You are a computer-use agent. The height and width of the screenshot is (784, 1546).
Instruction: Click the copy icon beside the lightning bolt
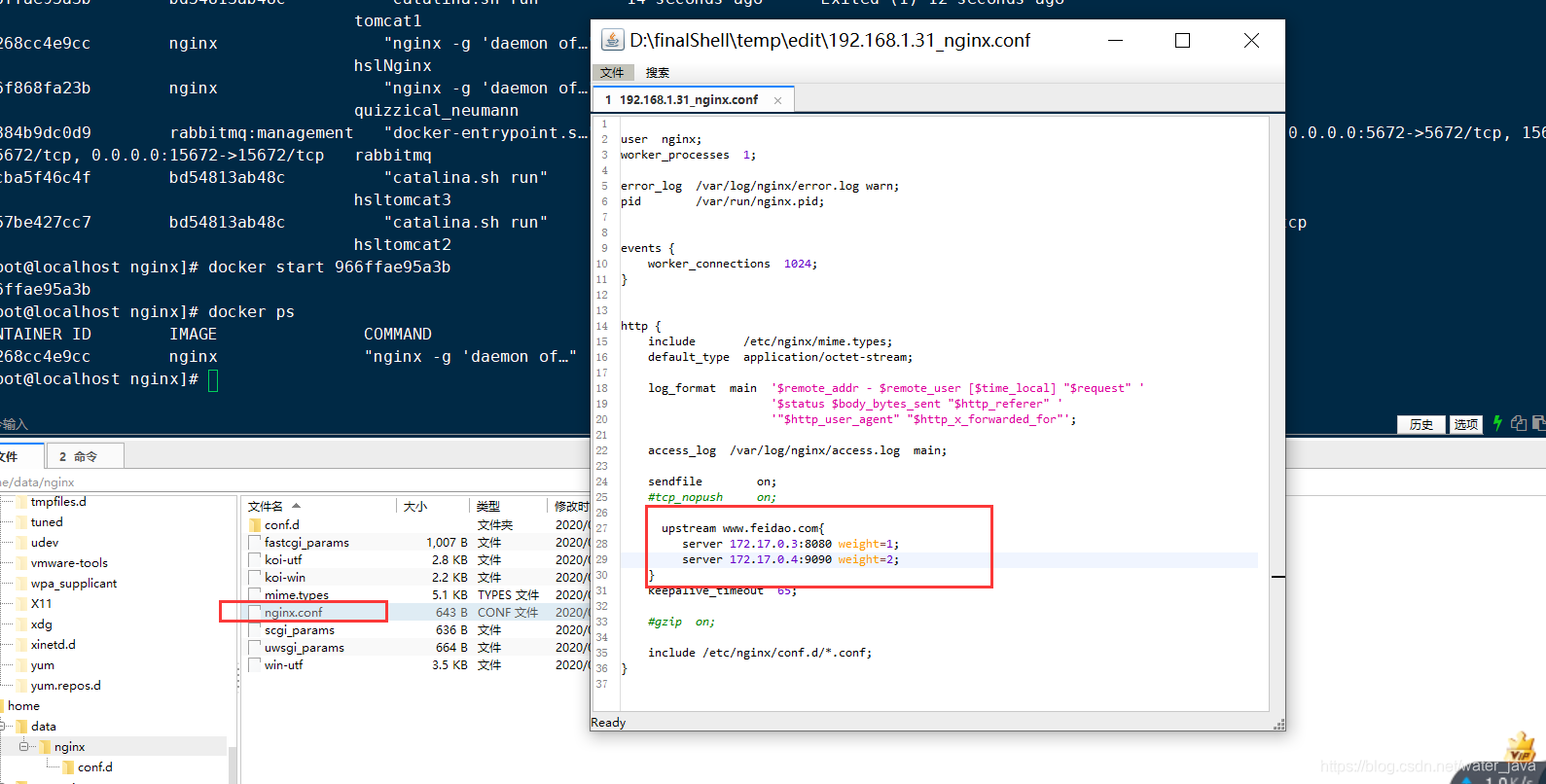(1519, 423)
